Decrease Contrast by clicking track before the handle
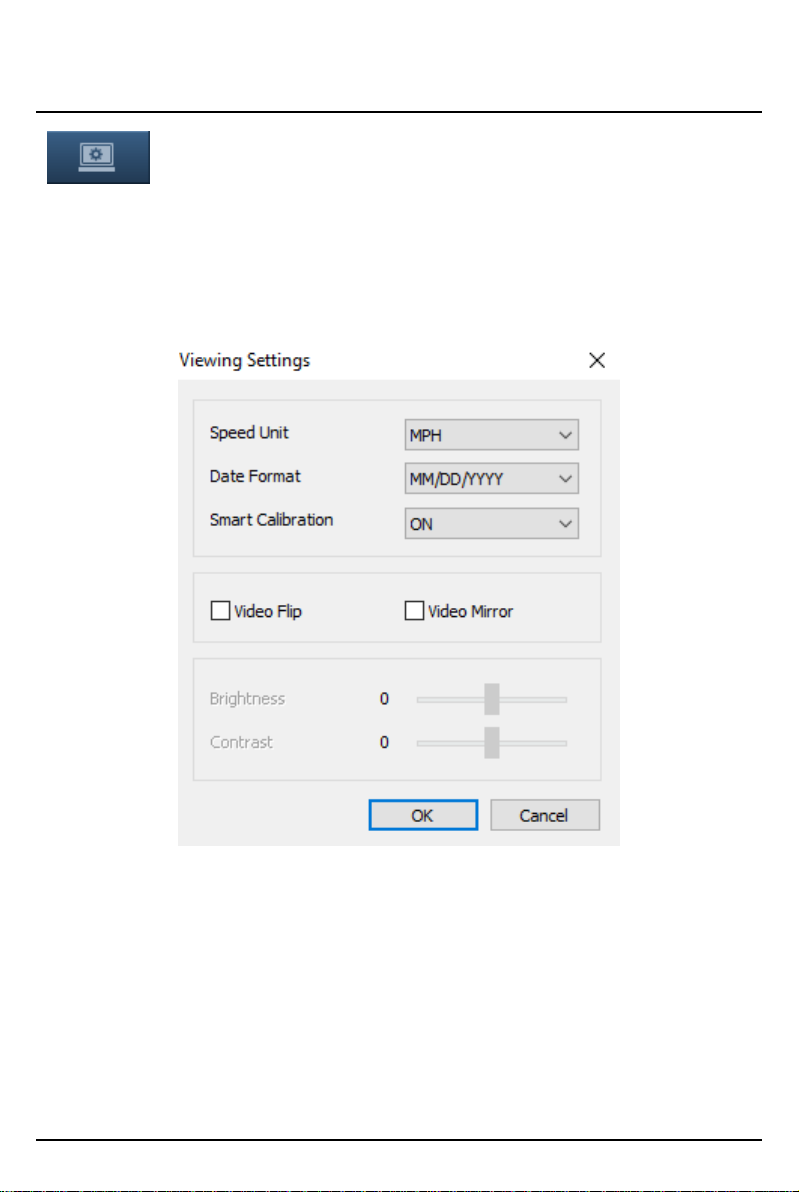This screenshot has height=1192, width=799. click(451, 743)
